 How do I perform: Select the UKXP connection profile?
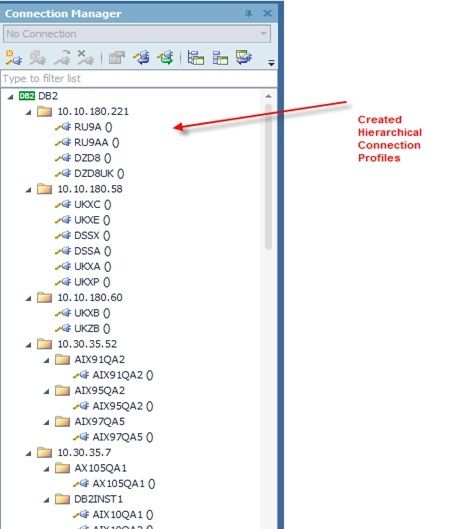coord(92,282)
